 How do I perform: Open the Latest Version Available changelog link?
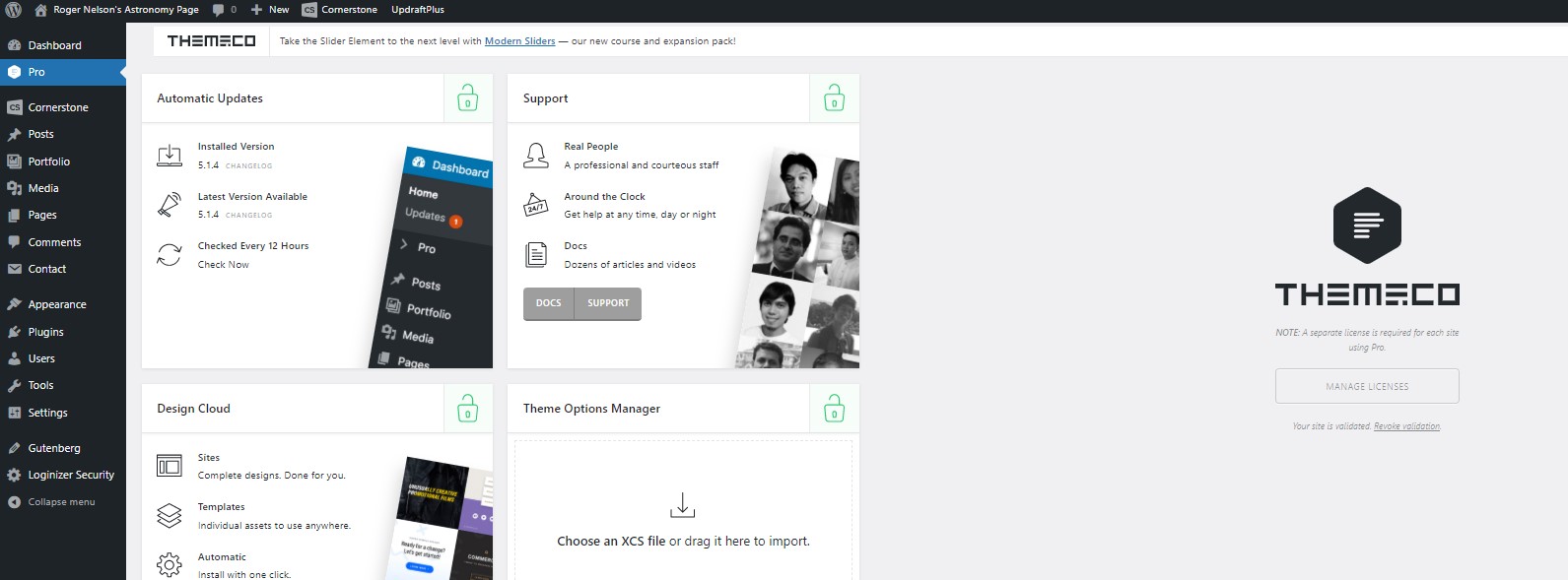tap(248, 216)
